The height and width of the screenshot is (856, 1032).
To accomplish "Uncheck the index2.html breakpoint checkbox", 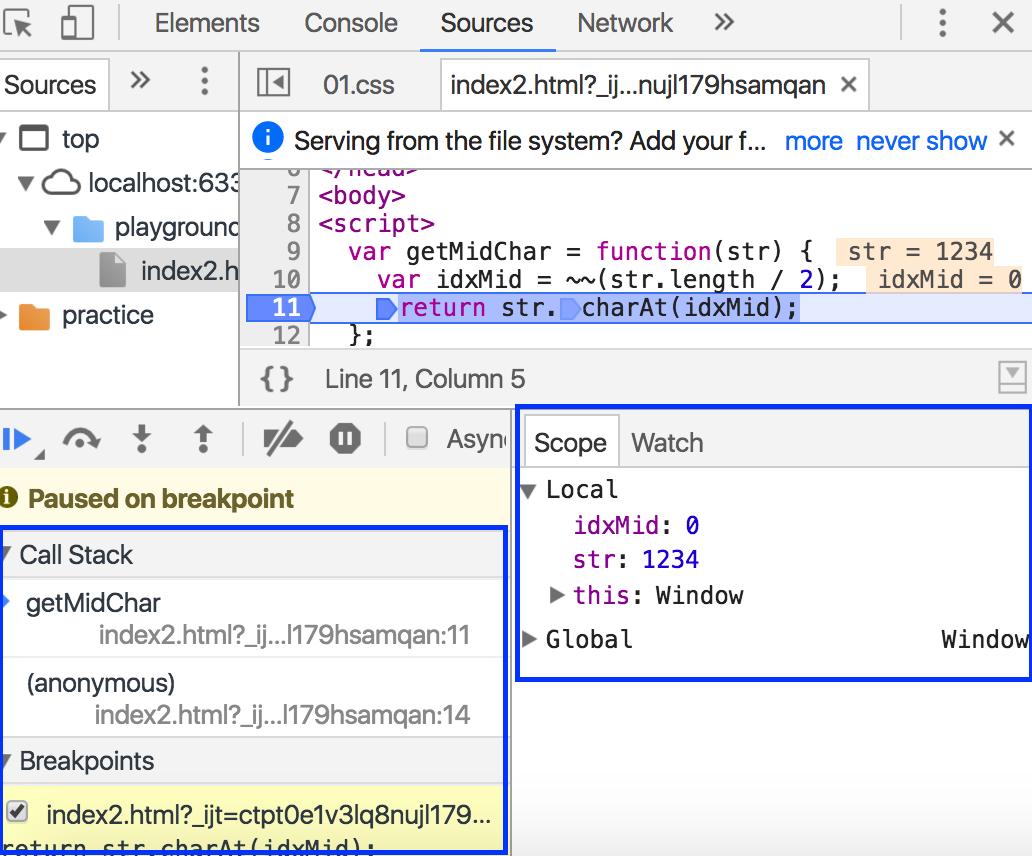I will [x=17, y=811].
